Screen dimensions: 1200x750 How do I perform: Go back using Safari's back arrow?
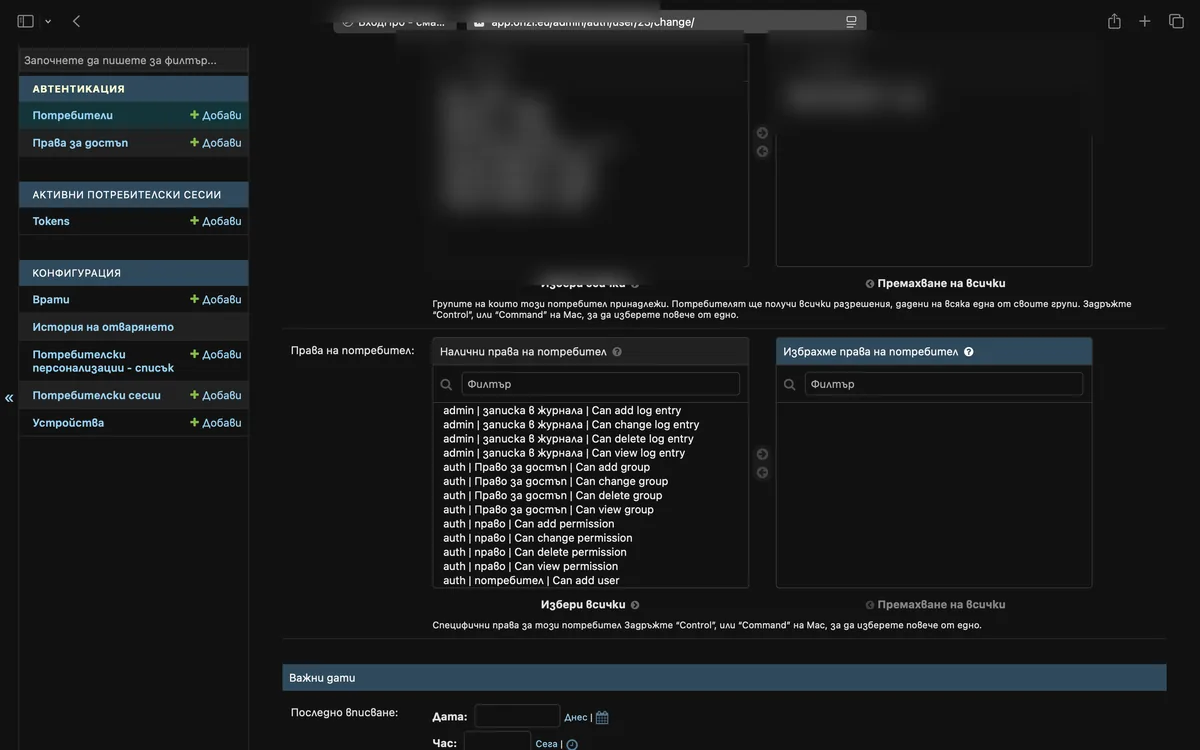point(77,21)
